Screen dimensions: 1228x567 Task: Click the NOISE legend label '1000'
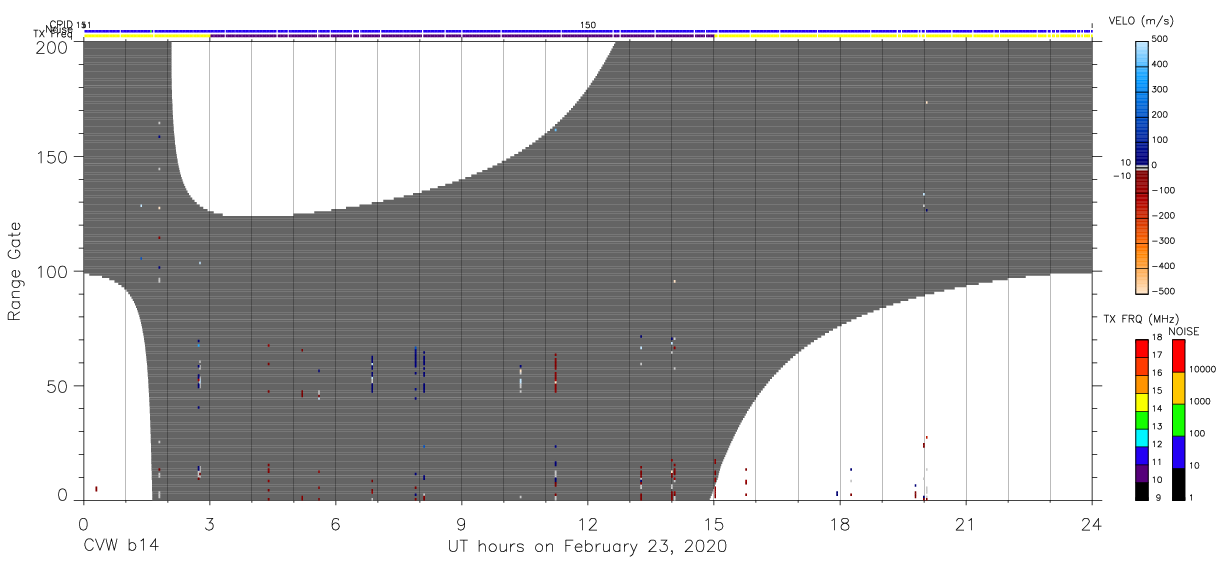coord(1200,401)
